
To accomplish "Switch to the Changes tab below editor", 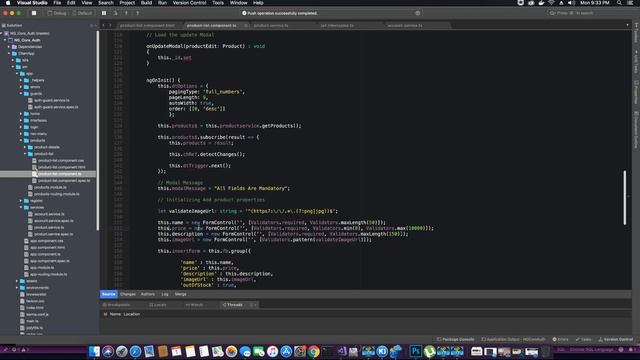I will [x=128, y=294].
